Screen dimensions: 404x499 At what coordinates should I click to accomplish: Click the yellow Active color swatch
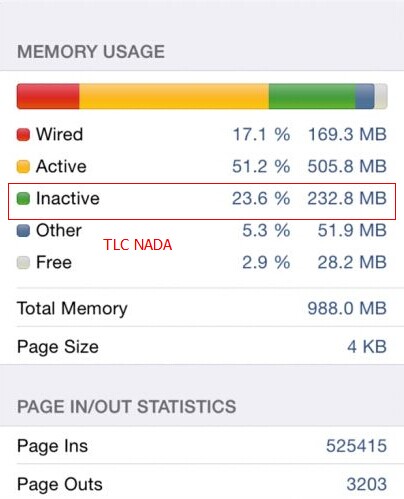pos(23,167)
